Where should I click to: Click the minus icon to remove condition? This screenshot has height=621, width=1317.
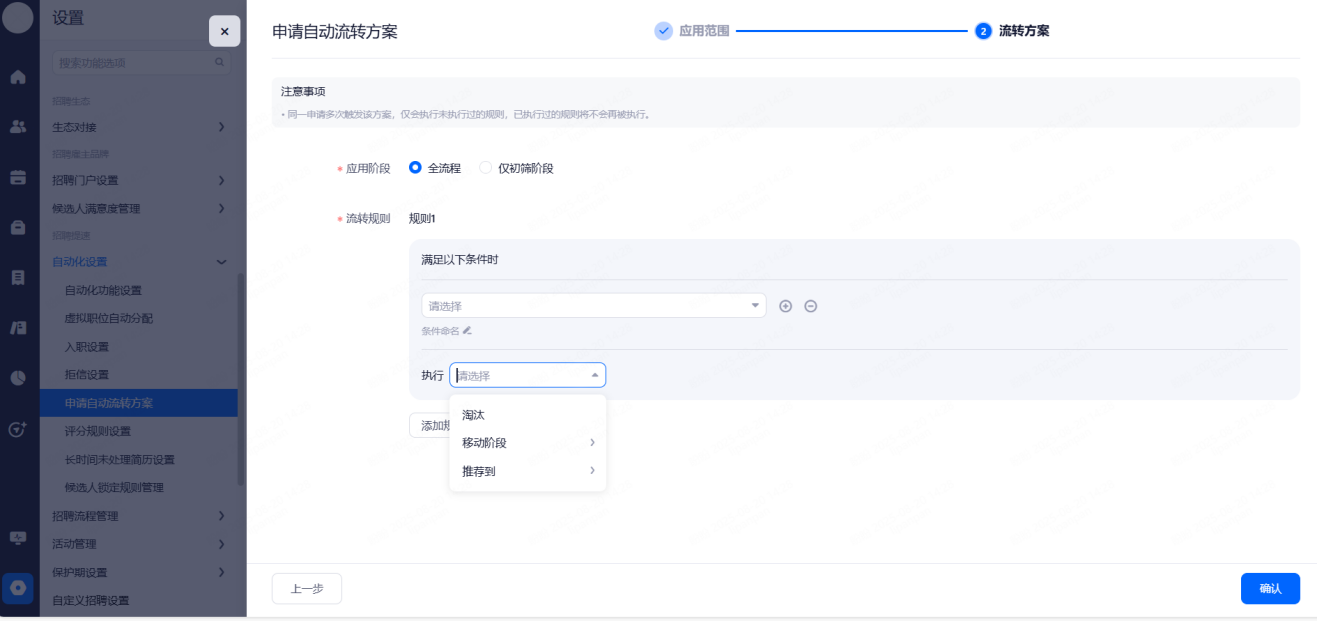[811, 306]
